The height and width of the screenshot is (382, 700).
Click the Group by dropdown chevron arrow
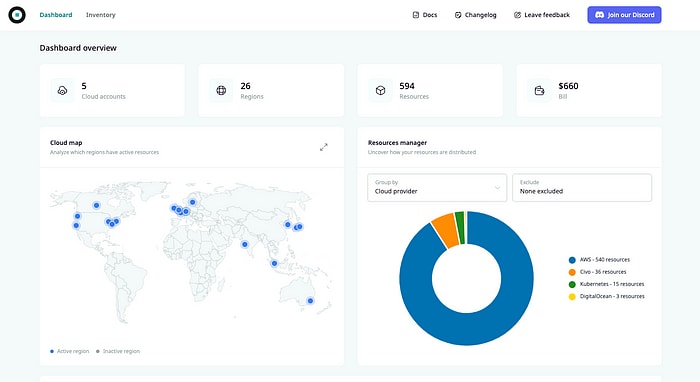click(497, 187)
